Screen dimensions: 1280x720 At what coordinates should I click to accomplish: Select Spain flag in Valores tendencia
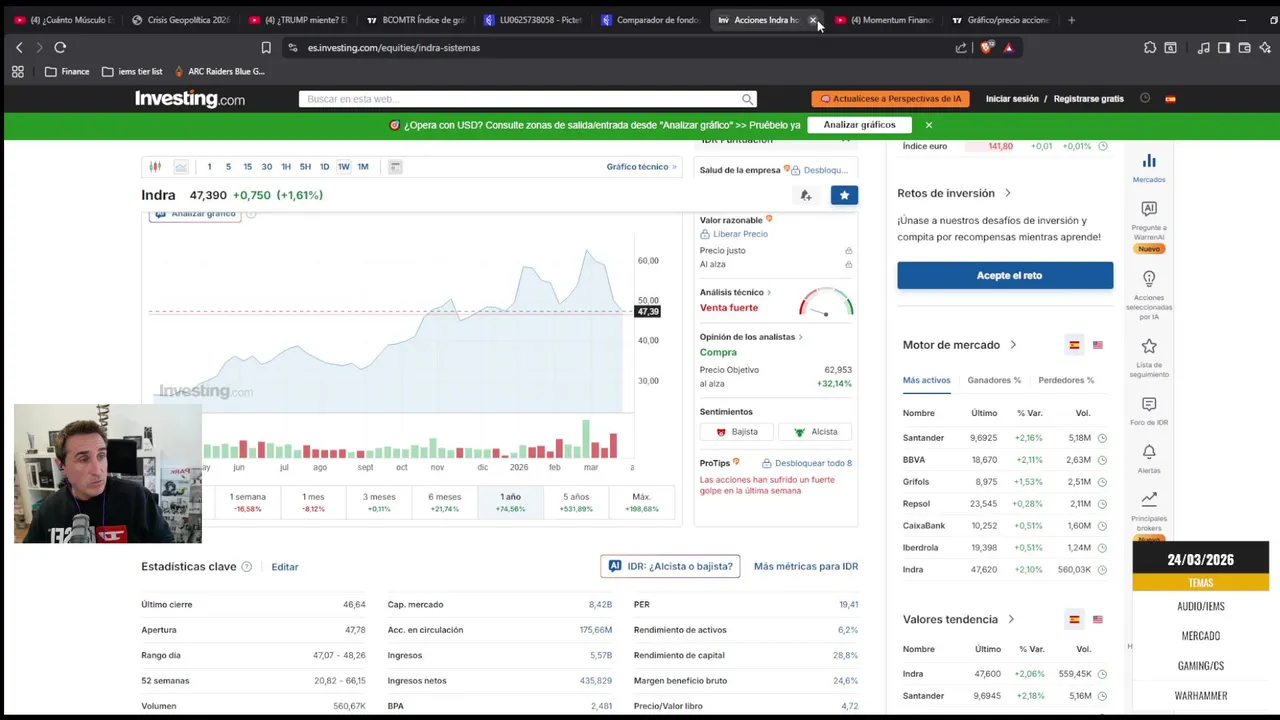pyautogui.click(x=1074, y=620)
